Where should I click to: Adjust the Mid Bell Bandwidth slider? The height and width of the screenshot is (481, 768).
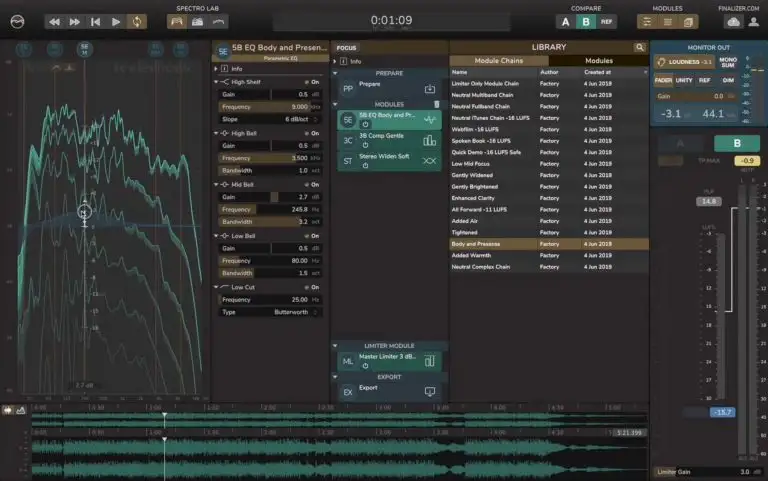tap(270, 222)
